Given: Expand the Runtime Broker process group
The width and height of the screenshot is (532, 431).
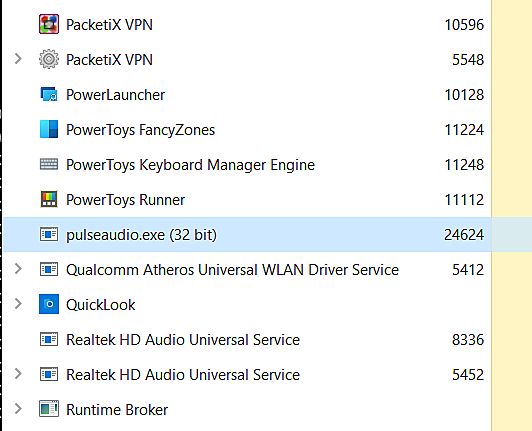Looking at the screenshot, I should pyautogui.click(x=18, y=409).
